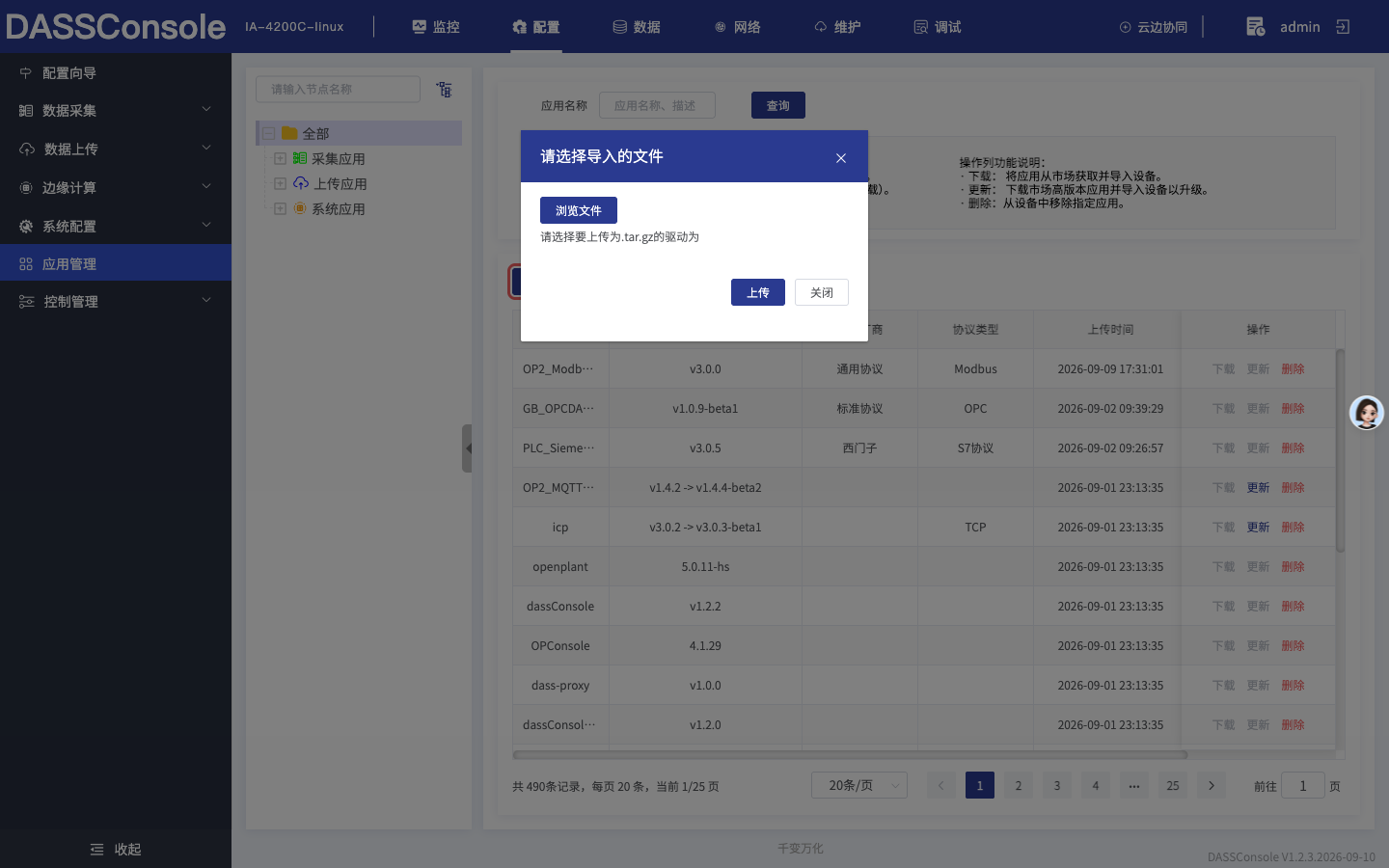Screen dimensions: 1389x868
Task: Open 配置向导 in the sidebar
Action: click(x=116, y=73)
